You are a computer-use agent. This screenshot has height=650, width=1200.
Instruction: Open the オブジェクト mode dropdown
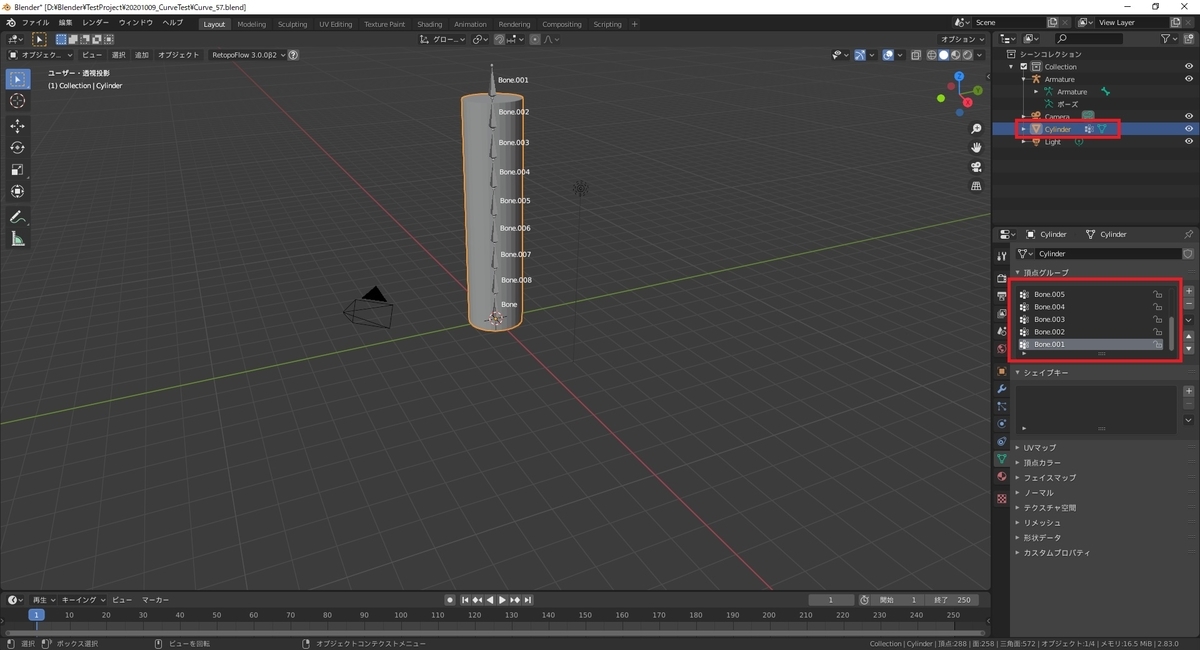(x=40, y=55)
